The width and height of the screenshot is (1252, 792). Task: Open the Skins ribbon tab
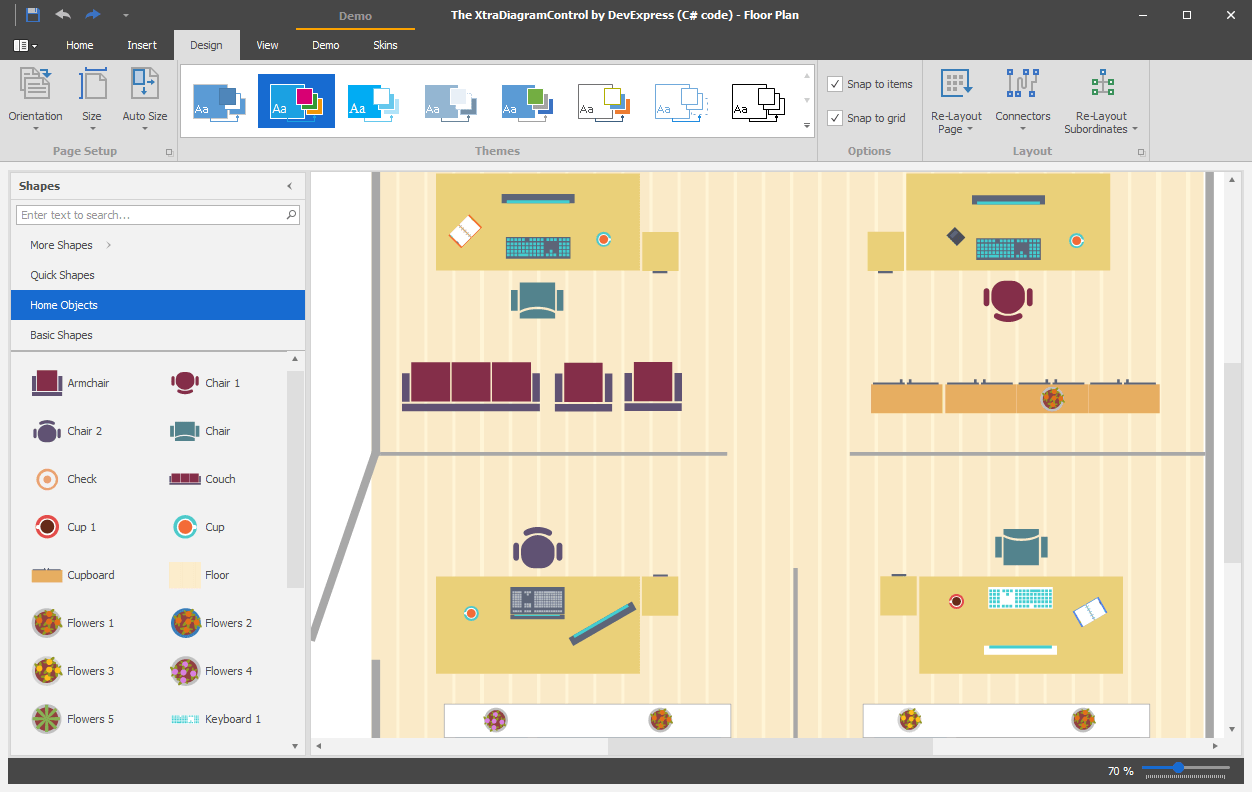click(385, 45)
